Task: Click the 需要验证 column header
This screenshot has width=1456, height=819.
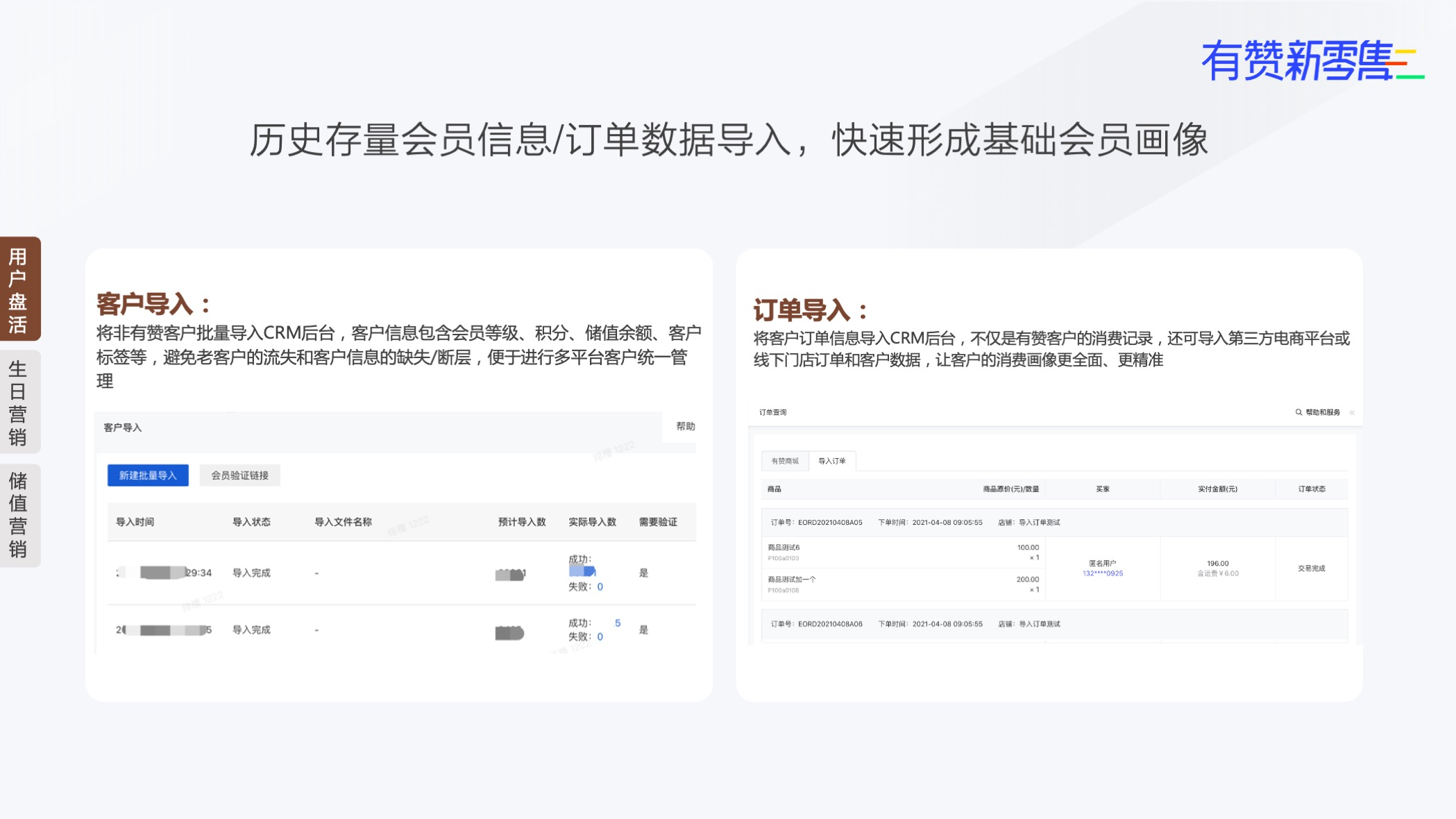Action: pyautogui.click(x=658, y=522)
